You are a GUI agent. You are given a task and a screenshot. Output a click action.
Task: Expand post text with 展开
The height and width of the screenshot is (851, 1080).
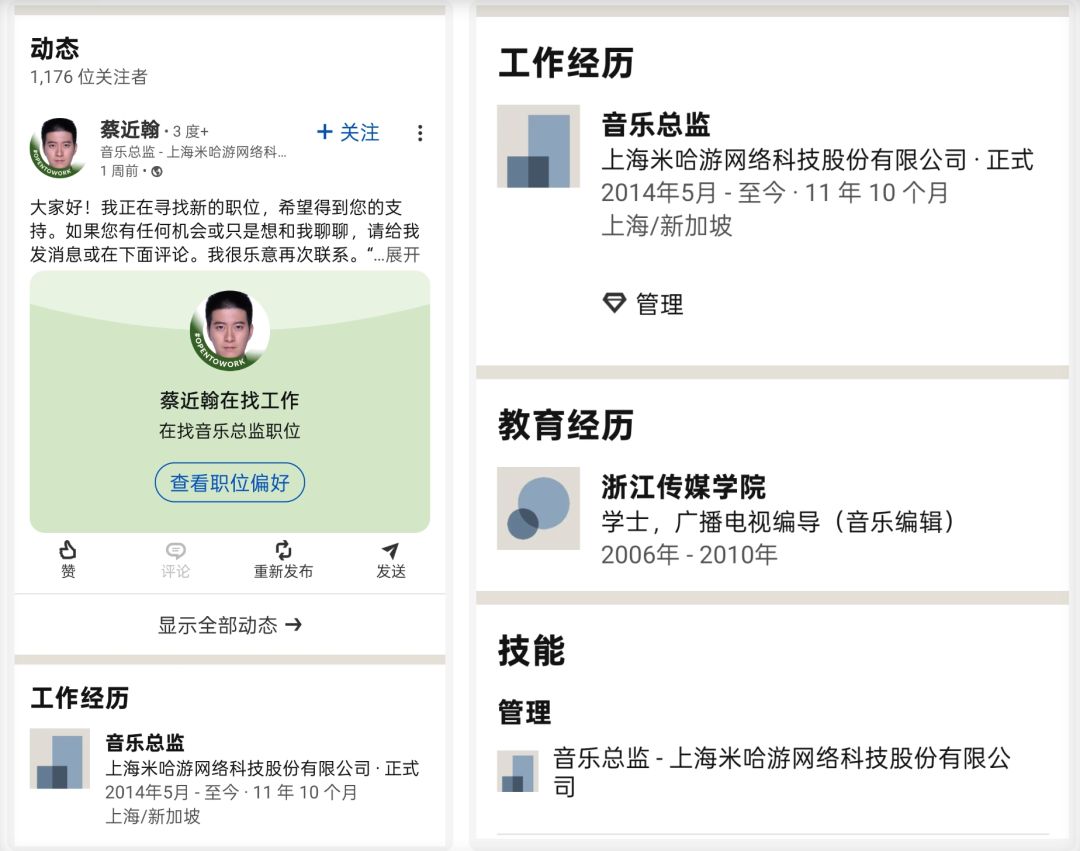click(403, 255)
